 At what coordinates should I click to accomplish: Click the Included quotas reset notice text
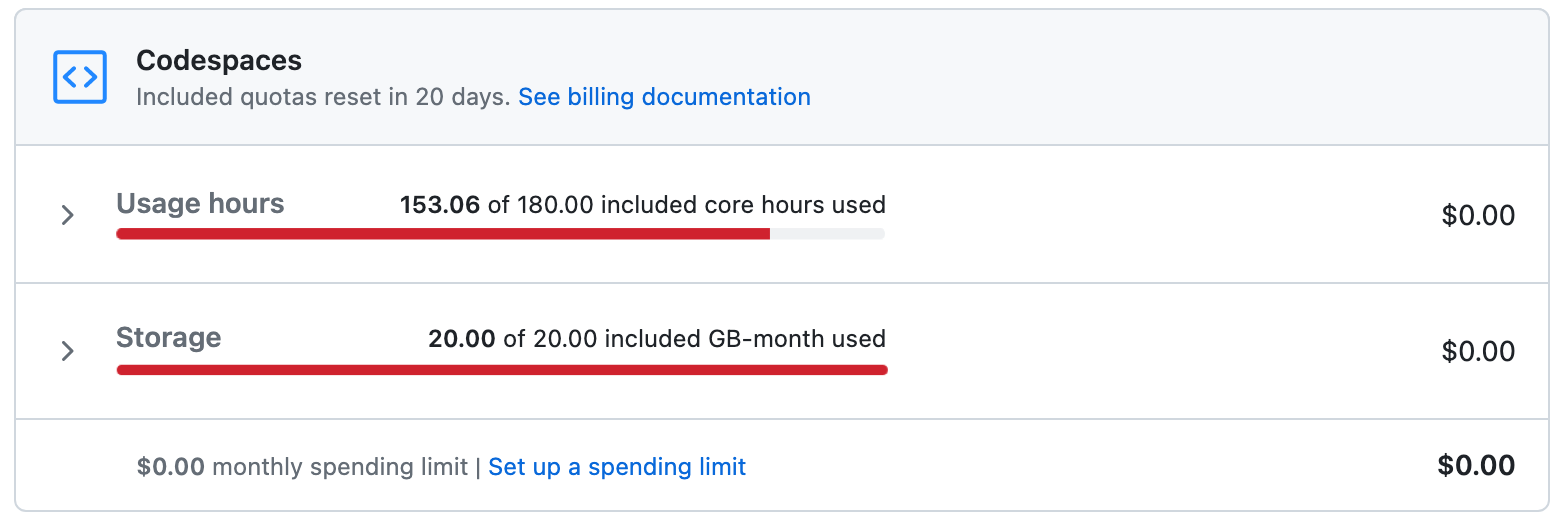click(x=323, y=97)
